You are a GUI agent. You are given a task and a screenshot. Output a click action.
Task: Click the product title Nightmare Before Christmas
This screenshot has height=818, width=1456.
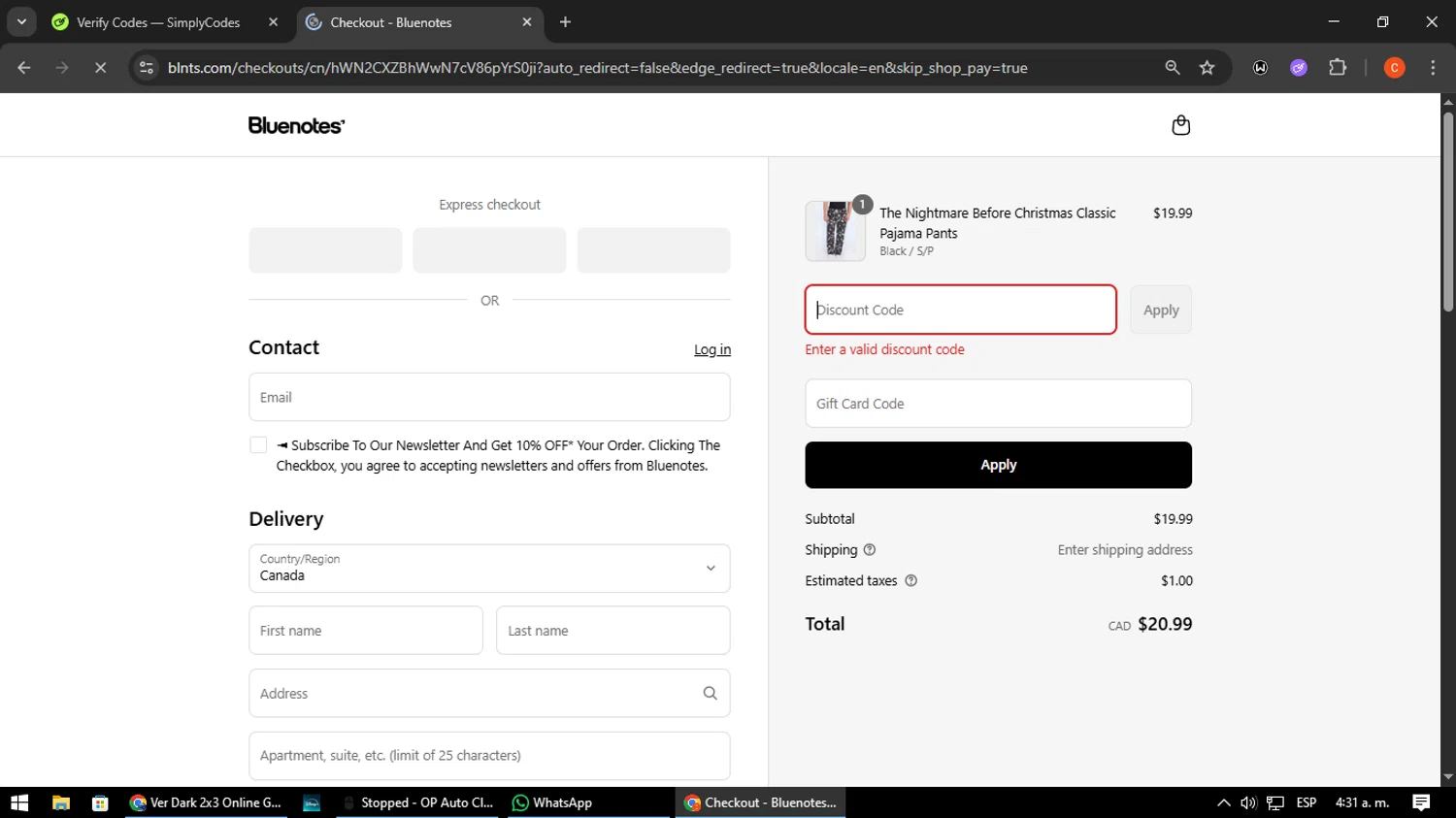998,223
